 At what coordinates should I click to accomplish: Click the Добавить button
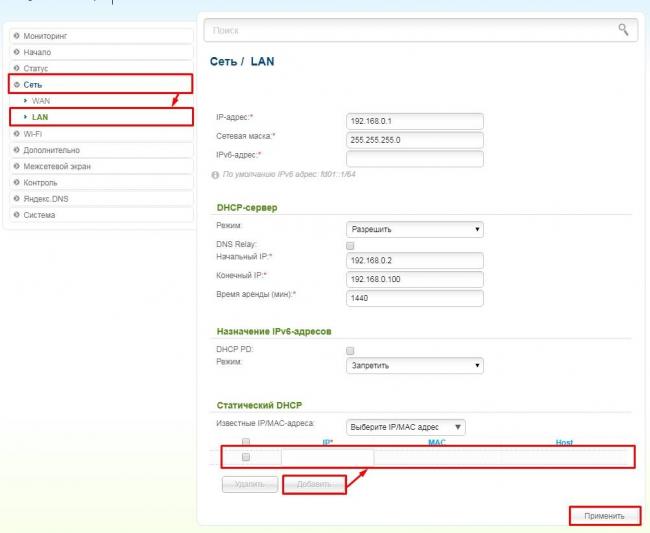click(x=314, y=484)
